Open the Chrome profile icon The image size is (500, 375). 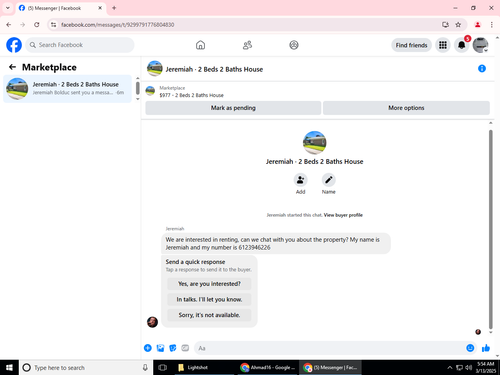pos(478,25)
